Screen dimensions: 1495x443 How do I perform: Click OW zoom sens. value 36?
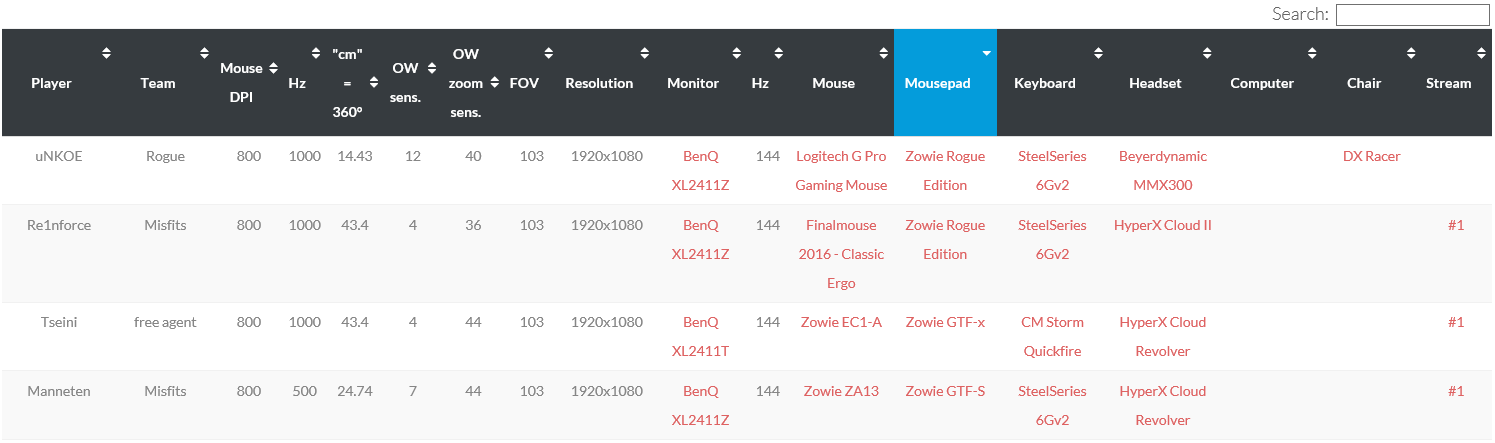click(473, 225)
